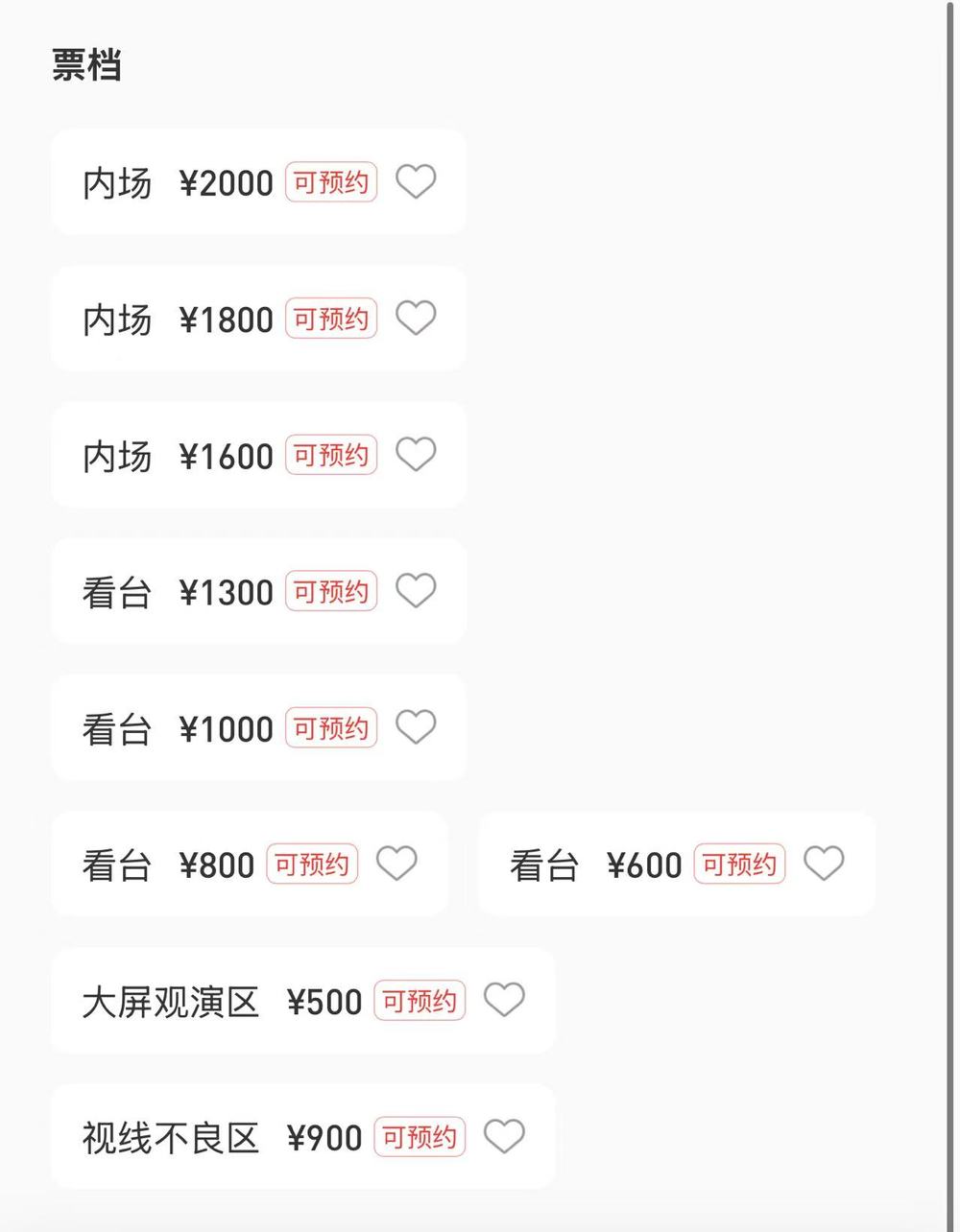Tap the heart beside 内场 ¥1800

click(x=416, y=318)
